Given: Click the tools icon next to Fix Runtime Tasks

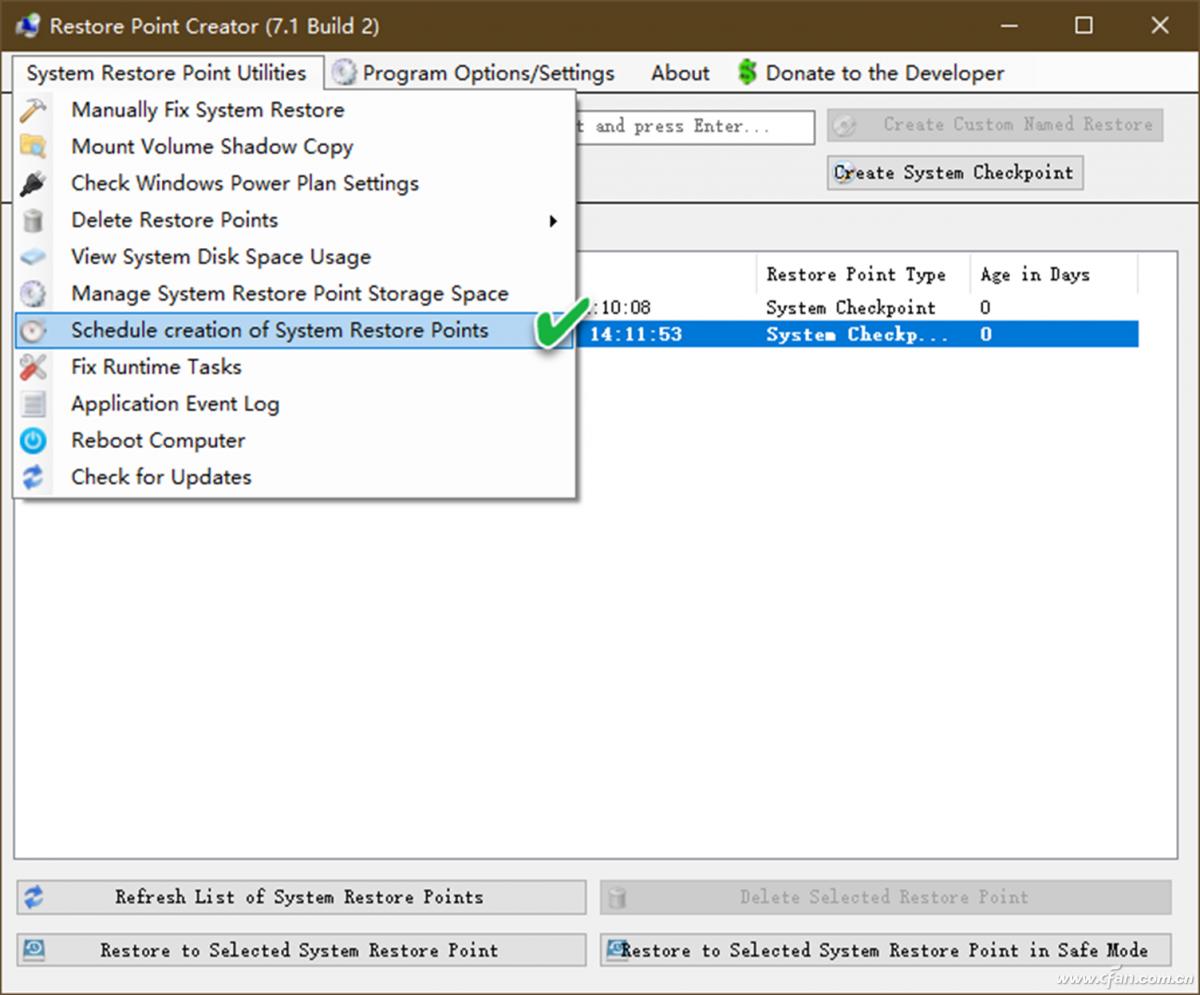Looking at the screenshot, I should coord(33,367).
